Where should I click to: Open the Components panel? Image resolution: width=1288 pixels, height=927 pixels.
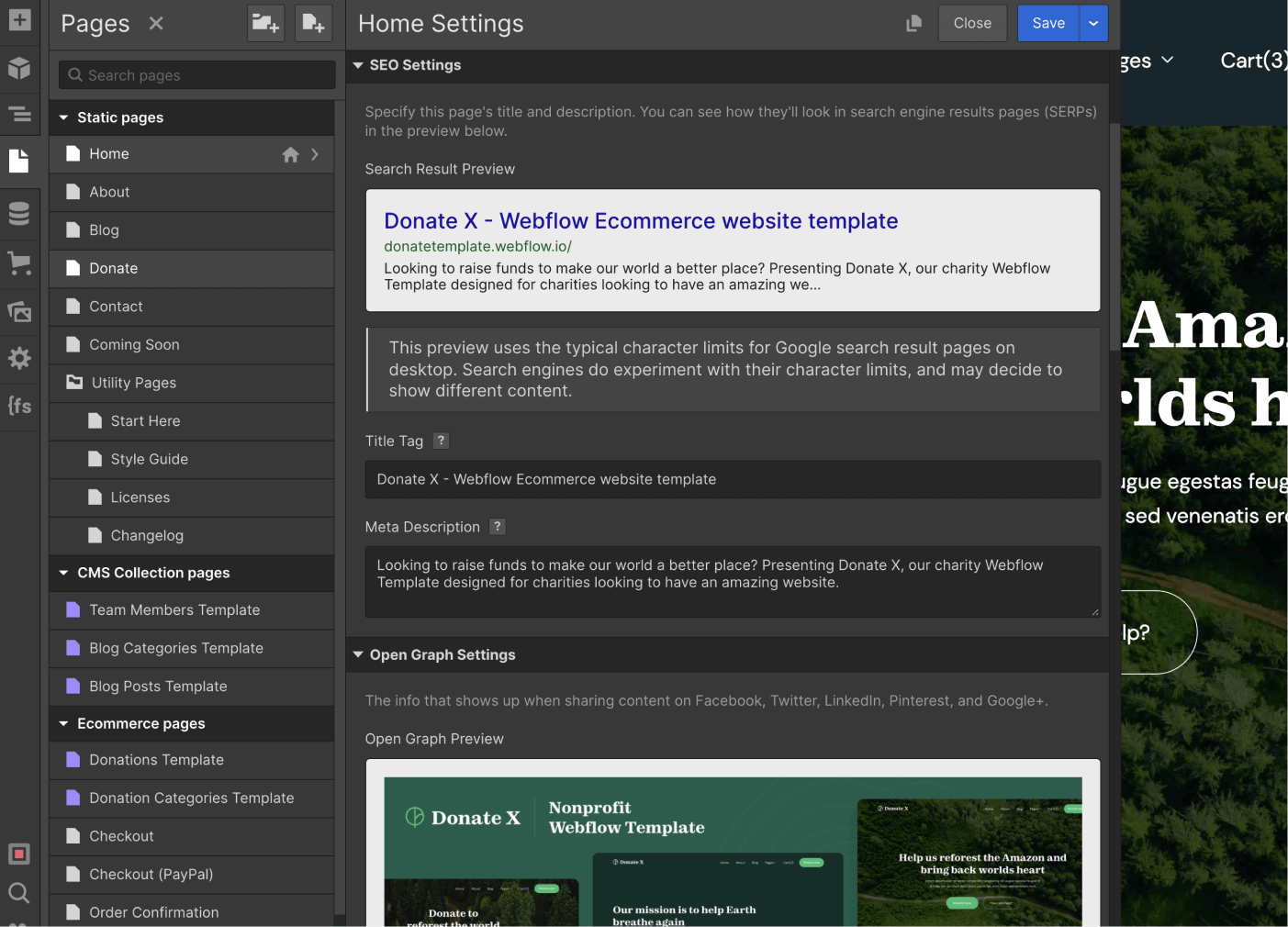[x=20, y=69]
